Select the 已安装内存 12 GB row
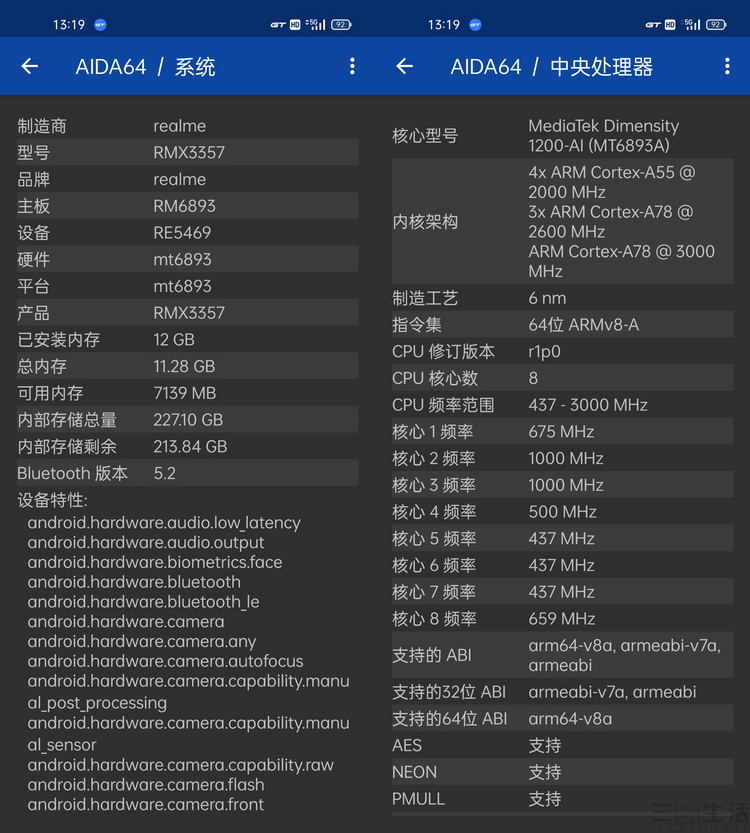 (188, 339)
